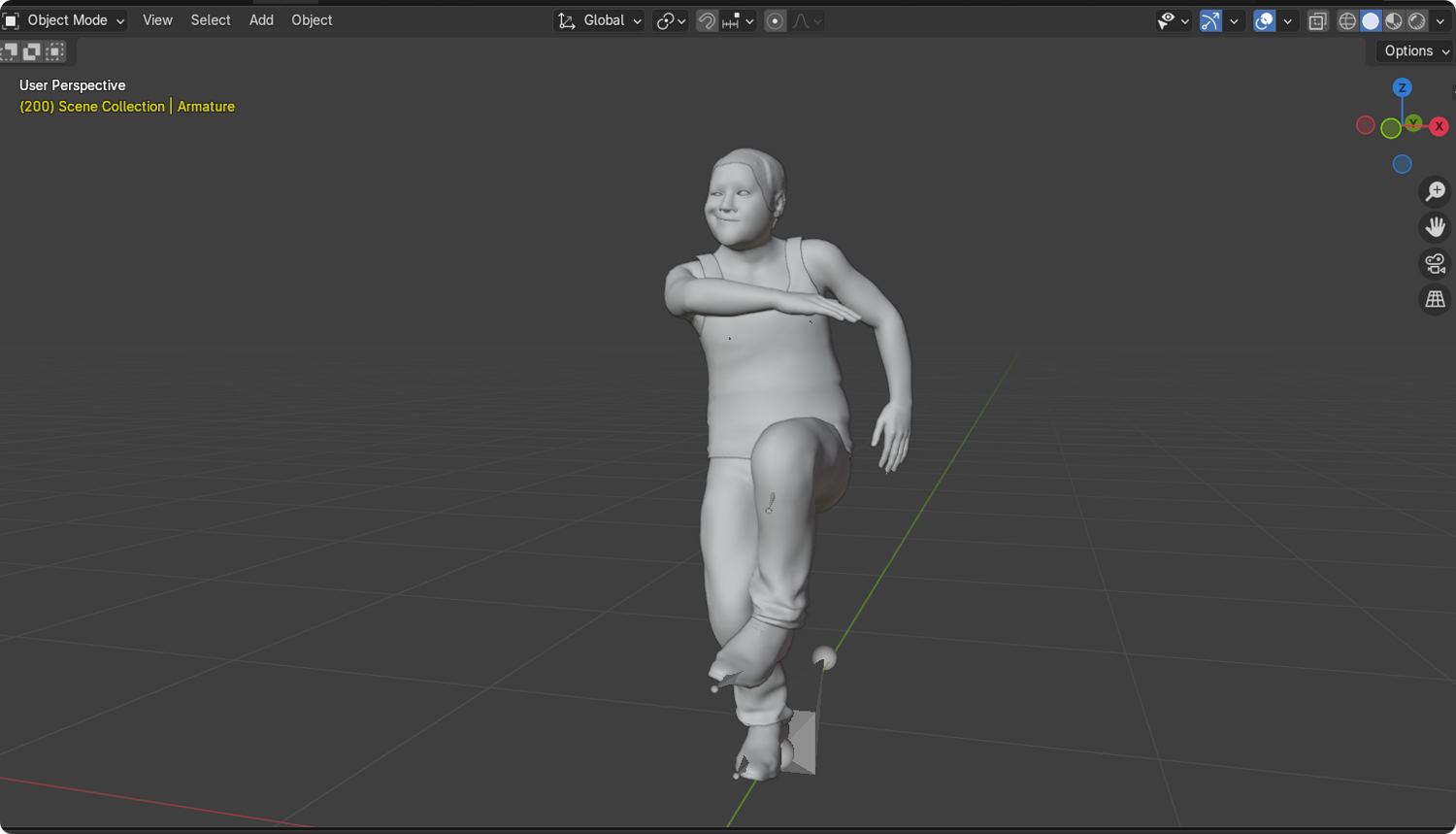This screenshot has width=1456, height=834.
Task: Click the Y axis on navigation gizmo
Action: [1414, 122]
